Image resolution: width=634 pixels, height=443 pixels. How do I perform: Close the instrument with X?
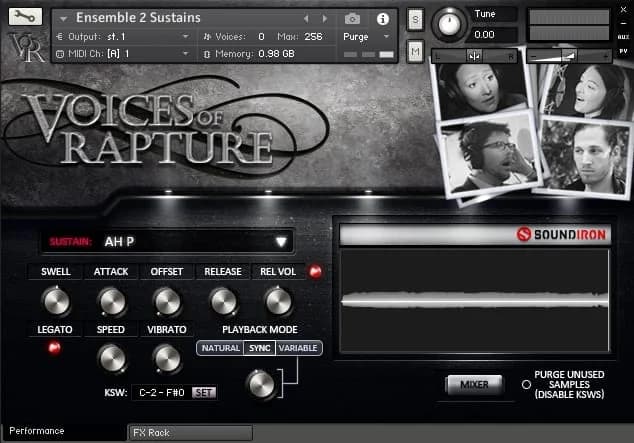click(623, 10)
